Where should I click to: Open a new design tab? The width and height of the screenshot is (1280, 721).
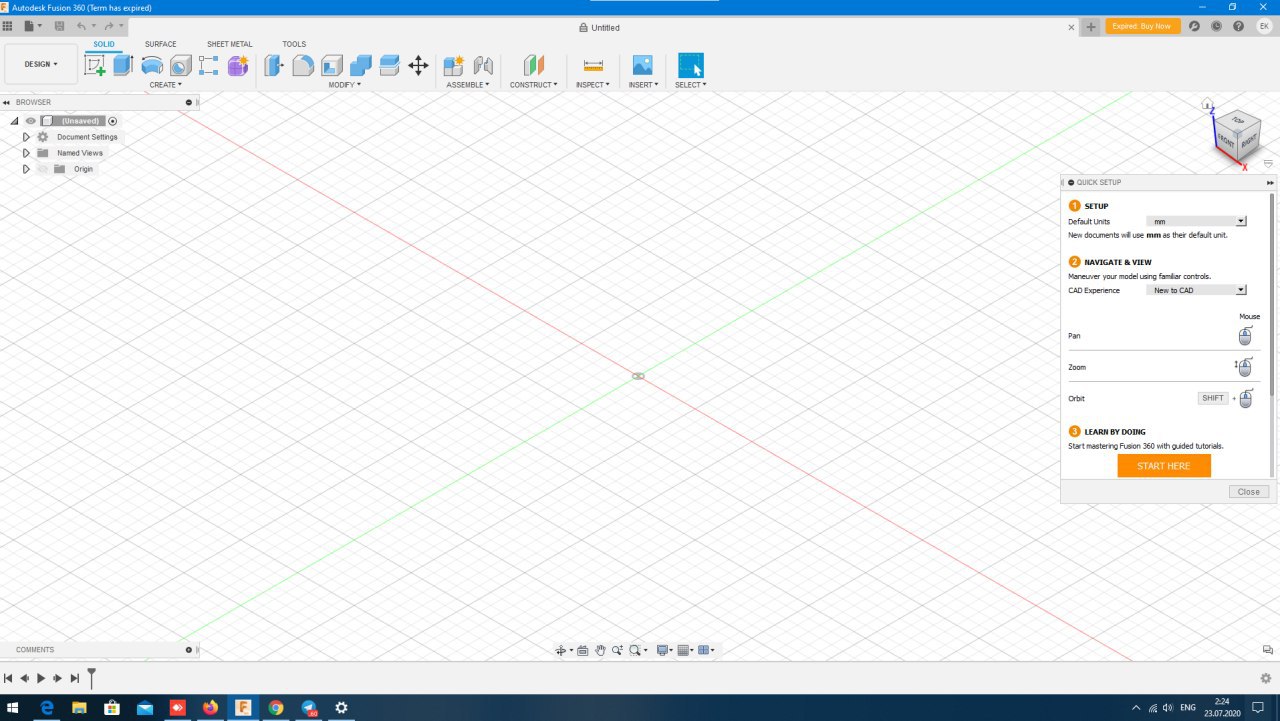(1091, 27)
